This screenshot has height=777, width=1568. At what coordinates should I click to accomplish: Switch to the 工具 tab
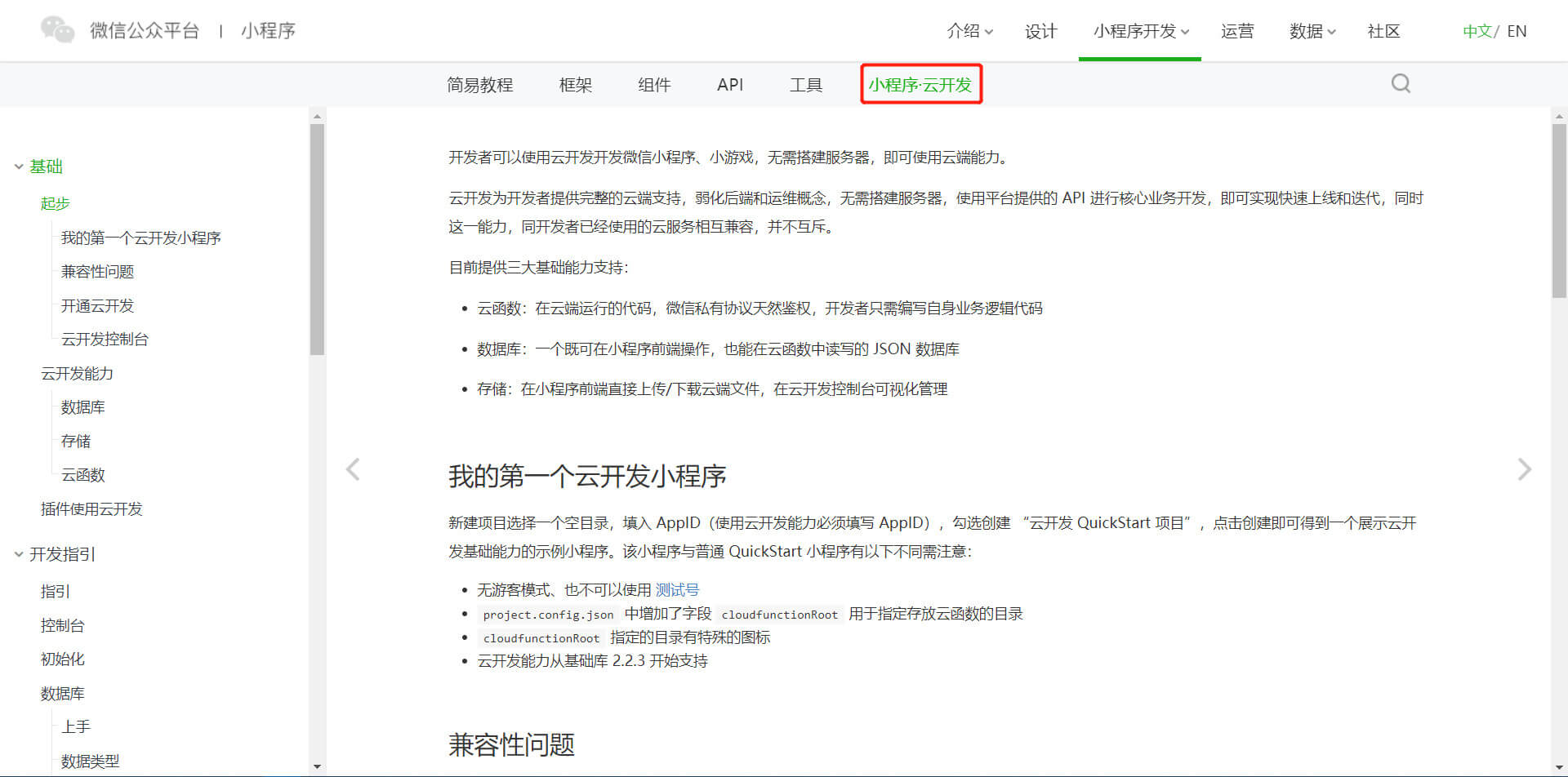tap(805, 85)
